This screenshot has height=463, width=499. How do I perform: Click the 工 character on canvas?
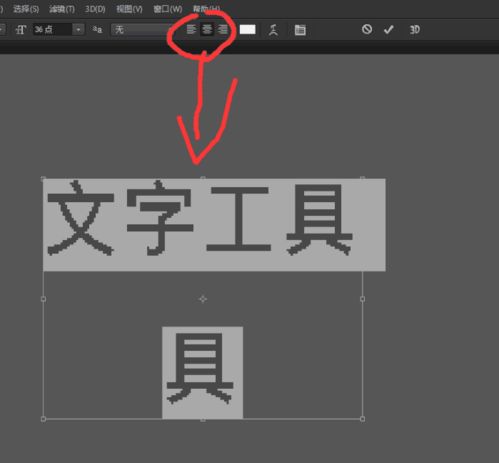point(239,219)
